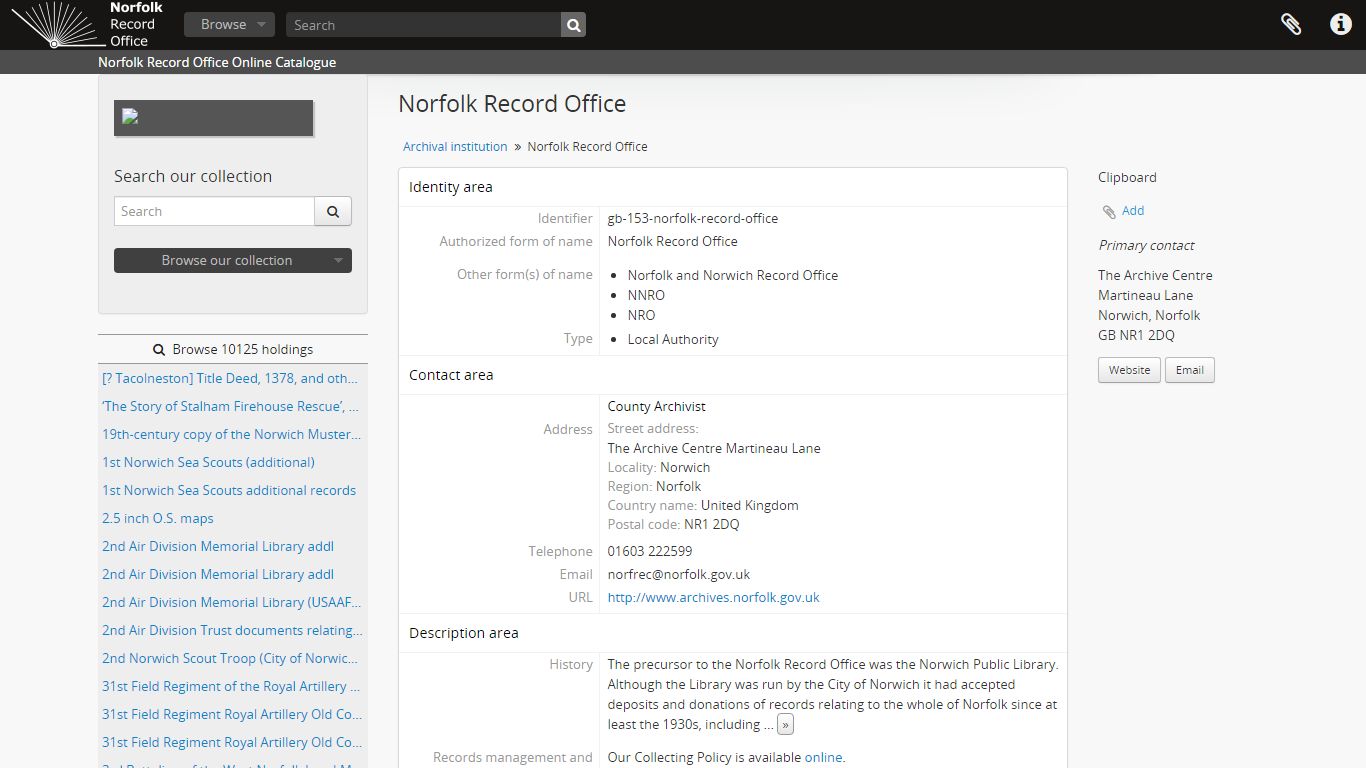Focus the top Search input field
The height and width of the screenshot is (768, 1366).
(423, 25)
